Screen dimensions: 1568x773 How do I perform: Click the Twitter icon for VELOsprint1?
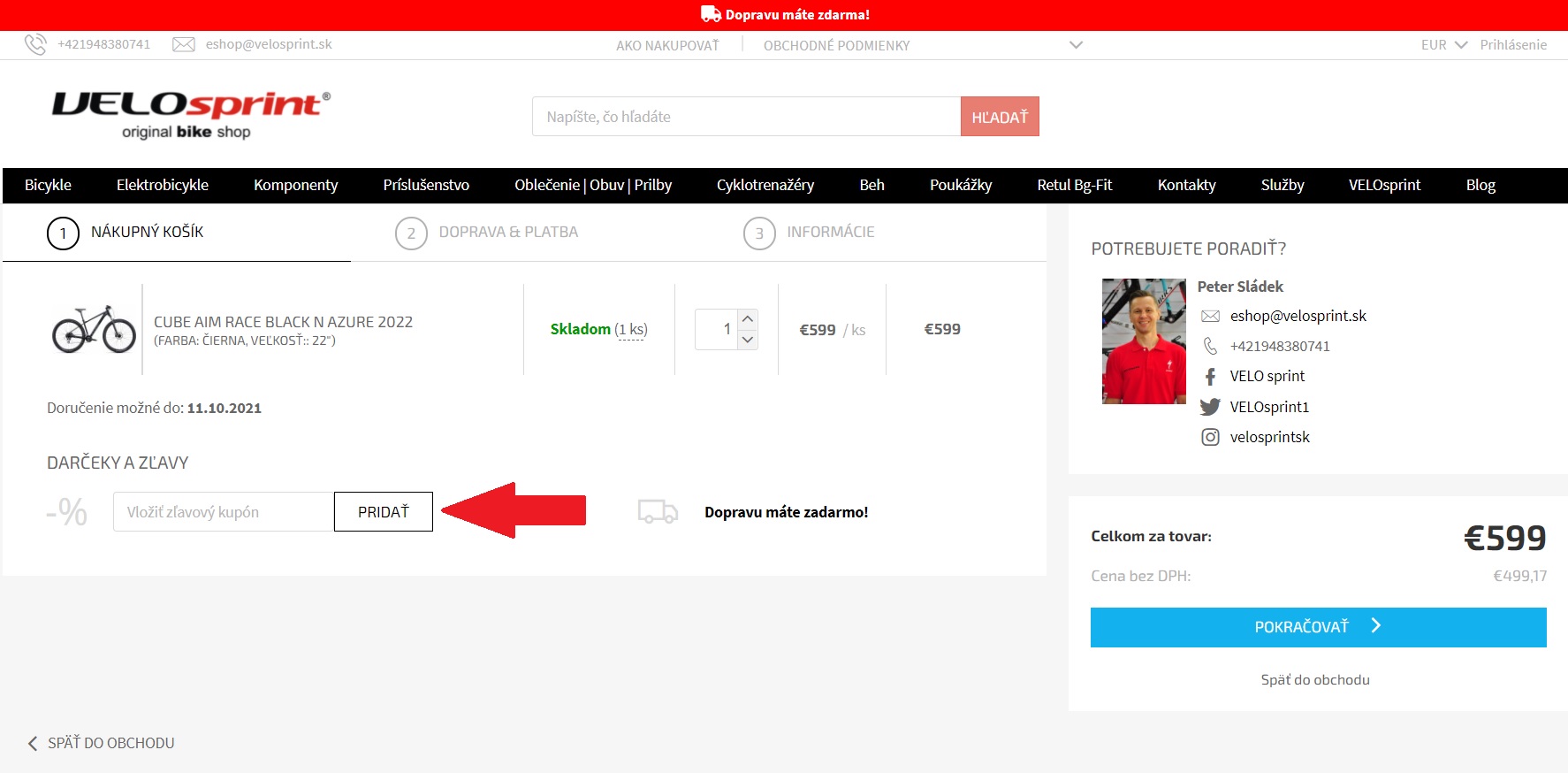1210,407
